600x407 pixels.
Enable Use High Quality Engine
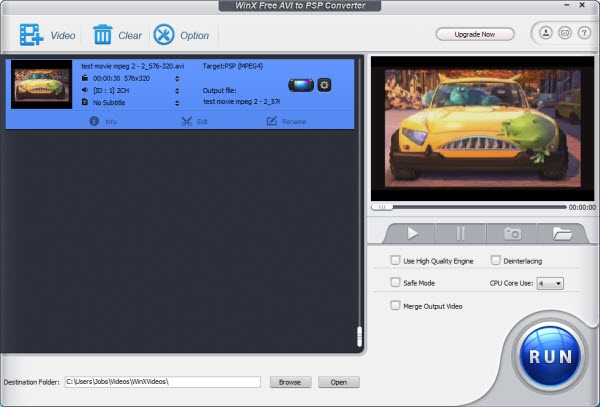click(395, 260)
